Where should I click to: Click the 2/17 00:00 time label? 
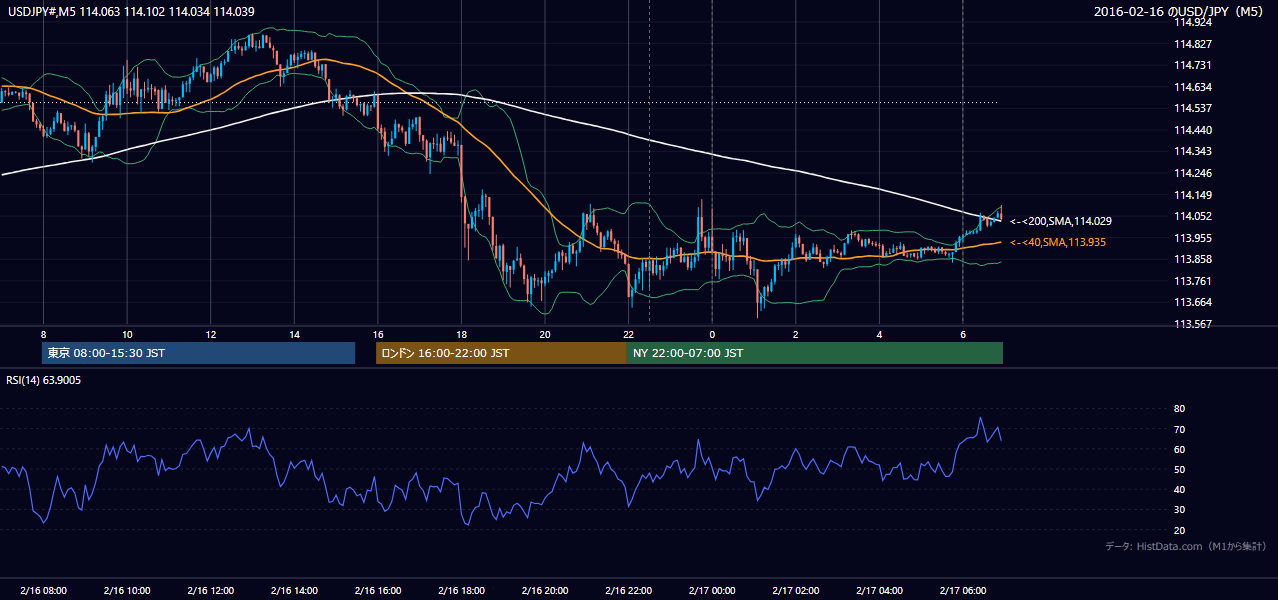(712, 590)
